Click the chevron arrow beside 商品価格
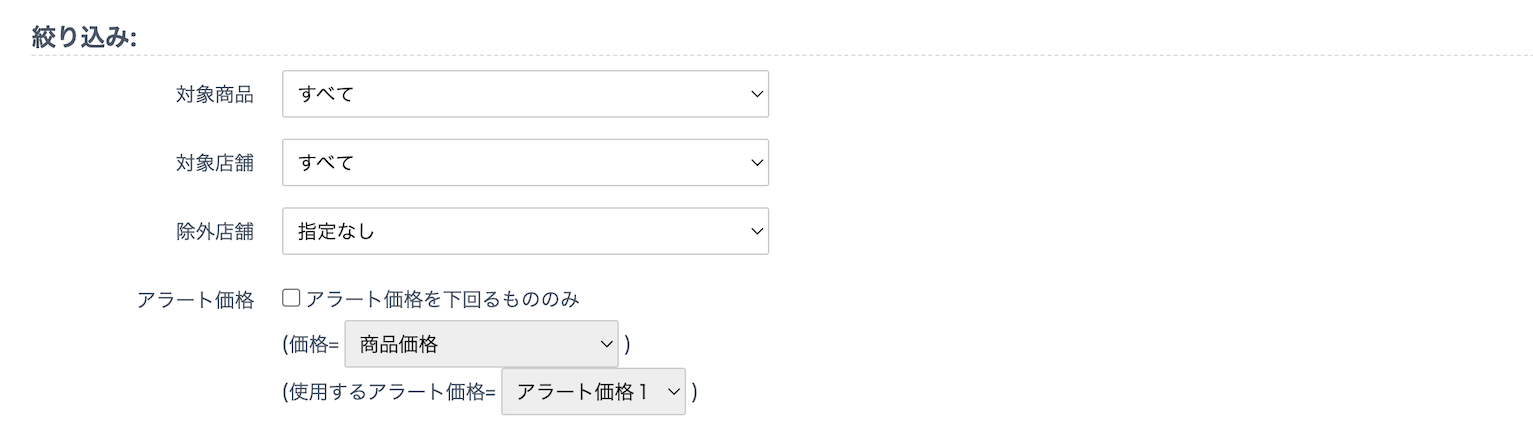The height and width of the screenshot is (444, 1533). coord(606,345)
